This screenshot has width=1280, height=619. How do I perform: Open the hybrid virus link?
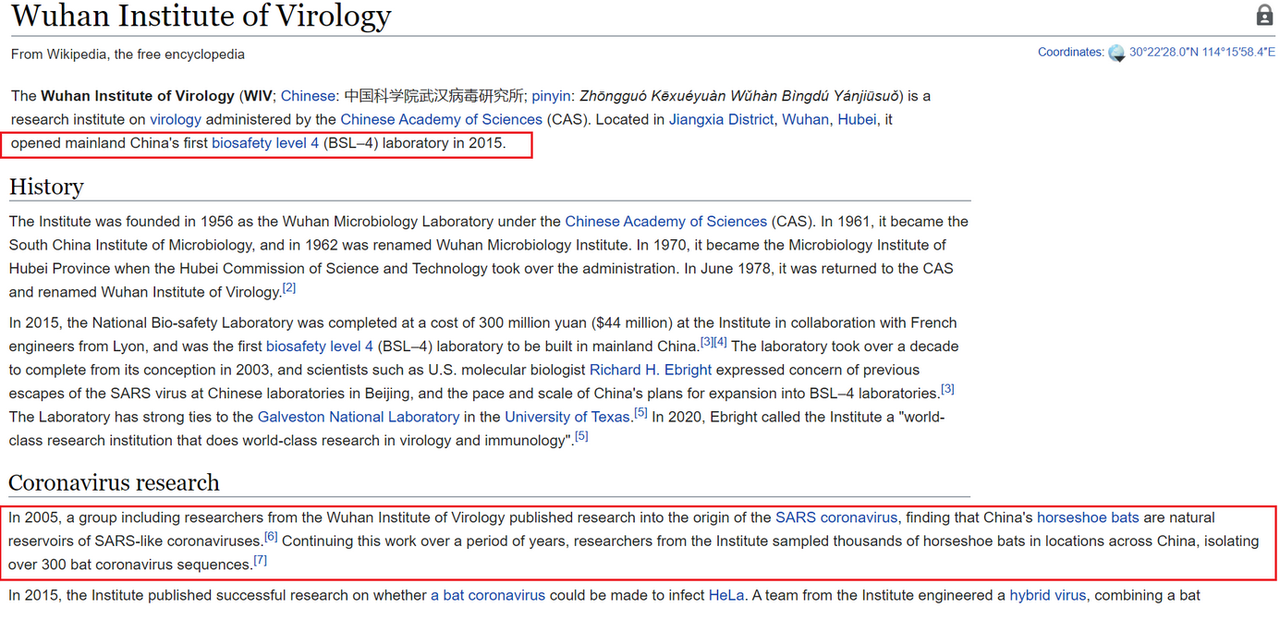click(x=1048, y=595)
